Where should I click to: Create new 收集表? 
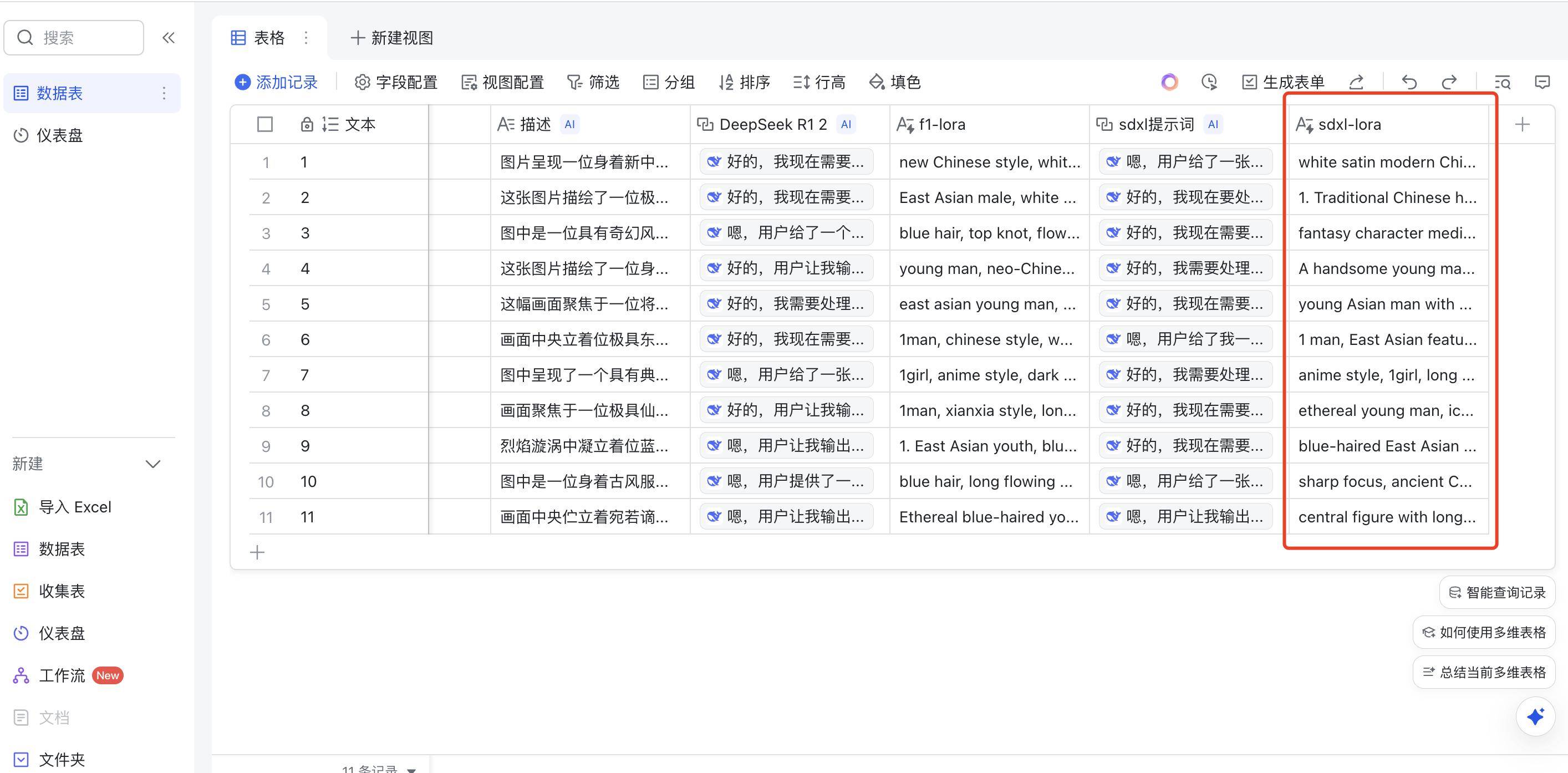49,591
